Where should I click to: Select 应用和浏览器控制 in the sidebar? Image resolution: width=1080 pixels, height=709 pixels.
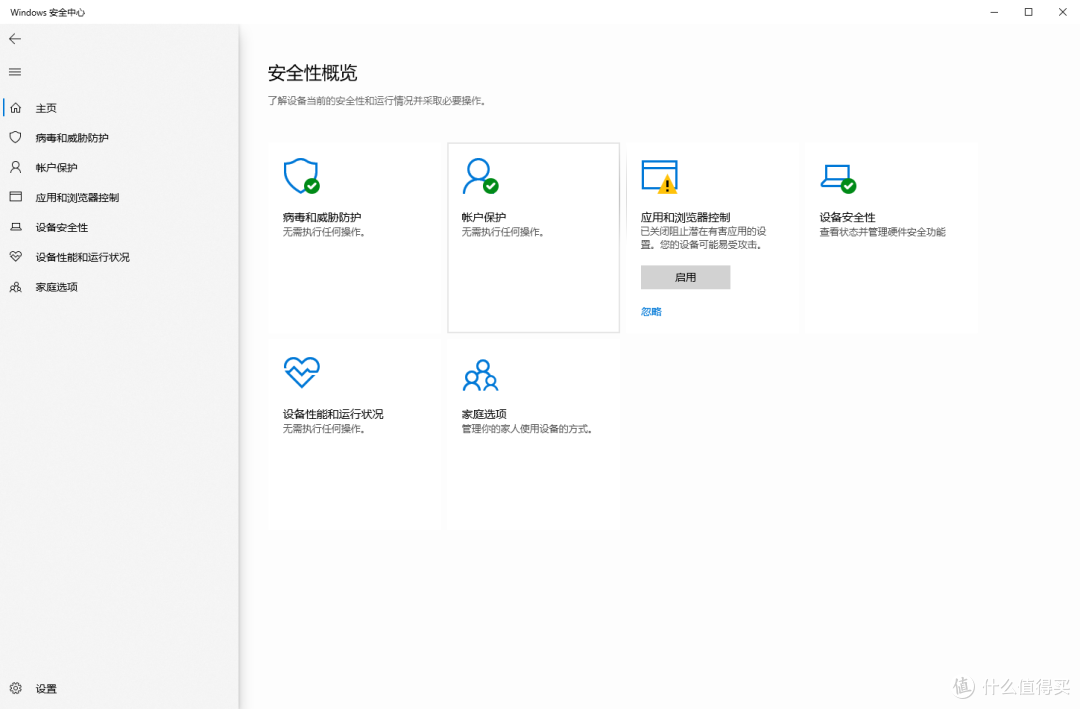click(x=77, y=197)
